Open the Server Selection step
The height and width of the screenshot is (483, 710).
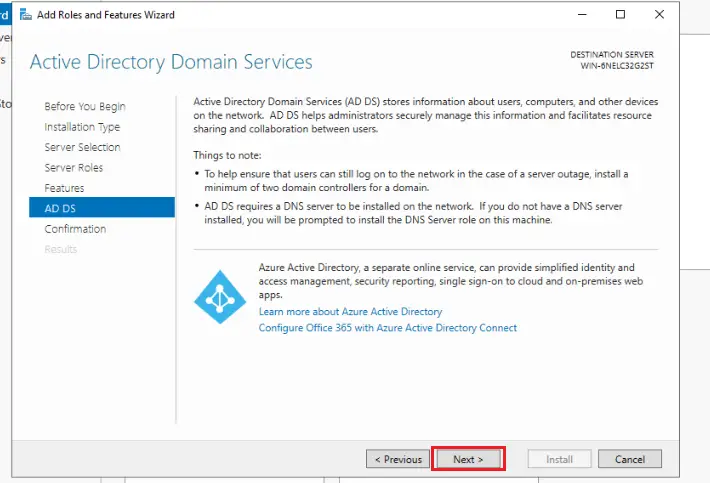(x=82, y=147)
